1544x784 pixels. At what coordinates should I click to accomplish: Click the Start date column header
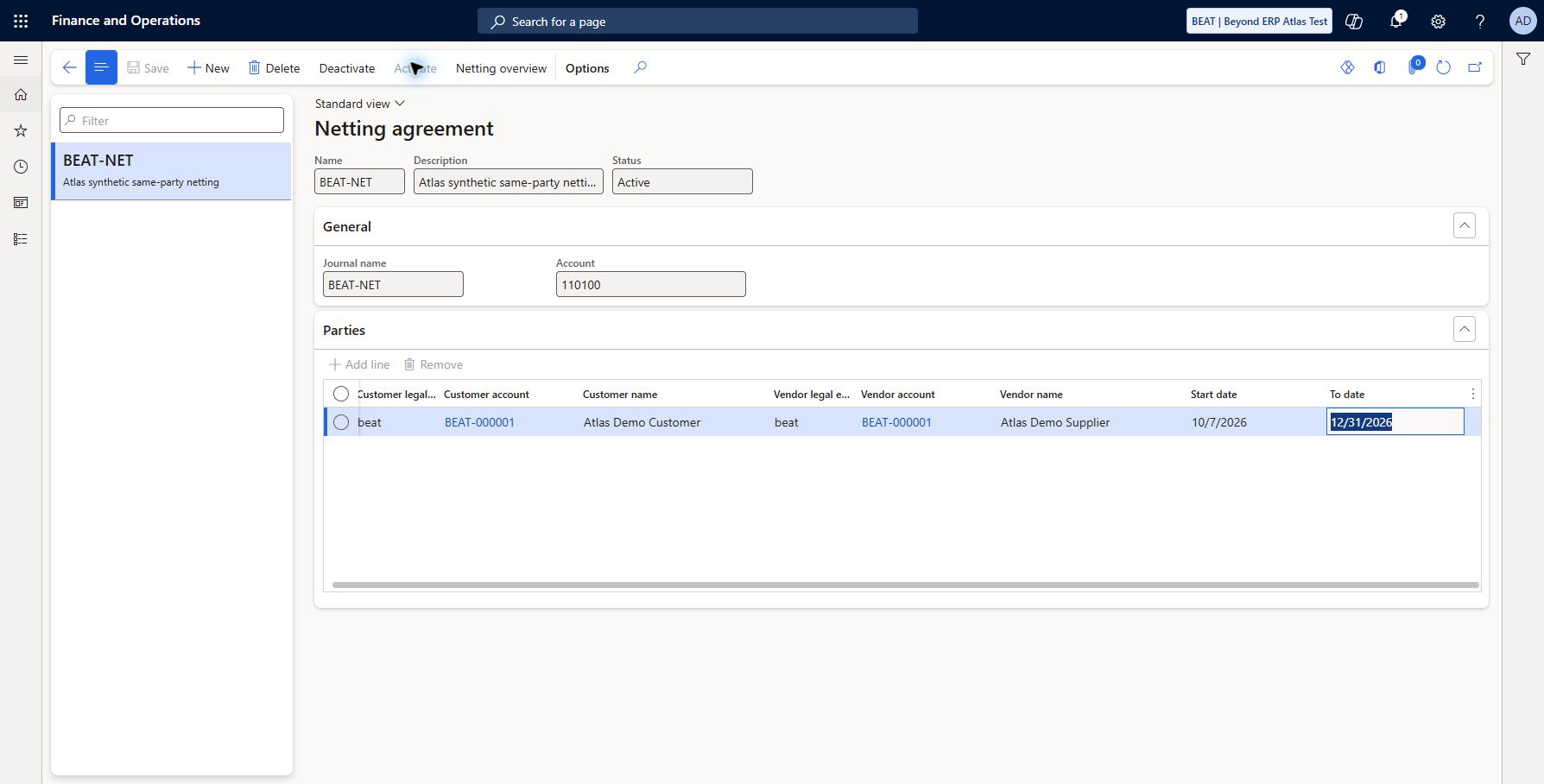click(x=1214, y=395)
